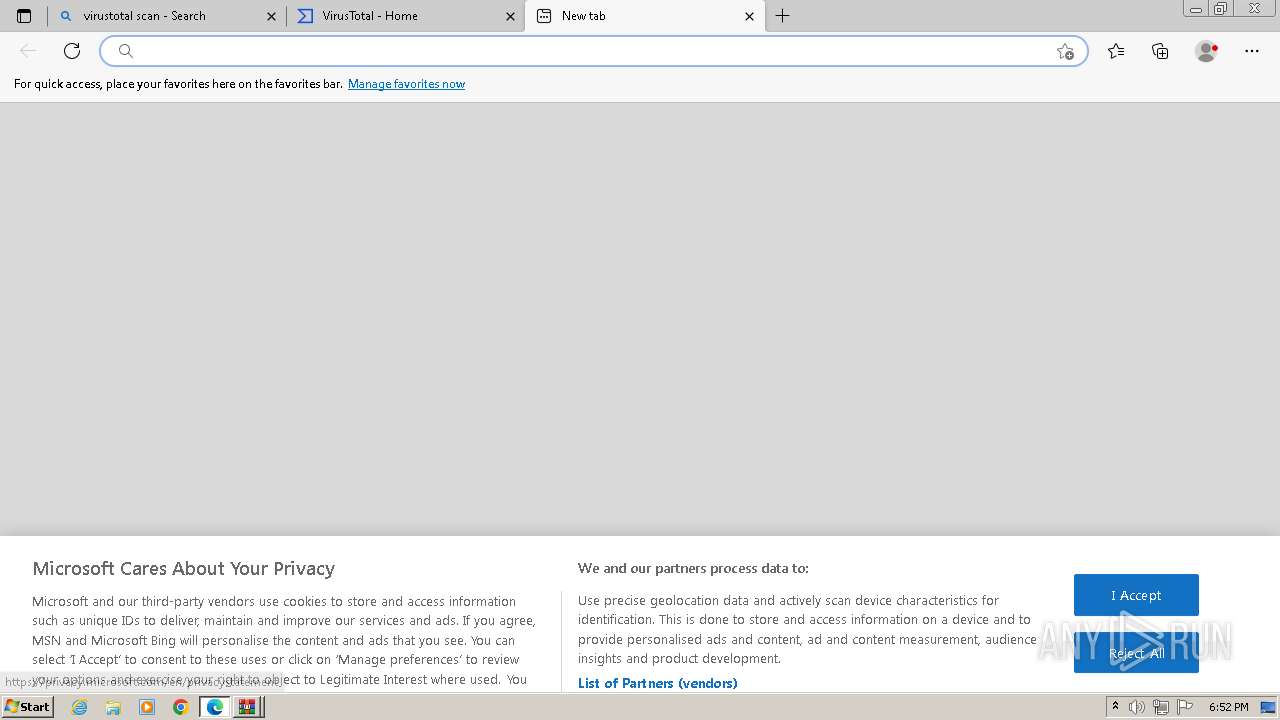Click the 6:52 PM clock
Image resolution: width=1280 pixels, height=720 pixels.
pos(1228,707)
